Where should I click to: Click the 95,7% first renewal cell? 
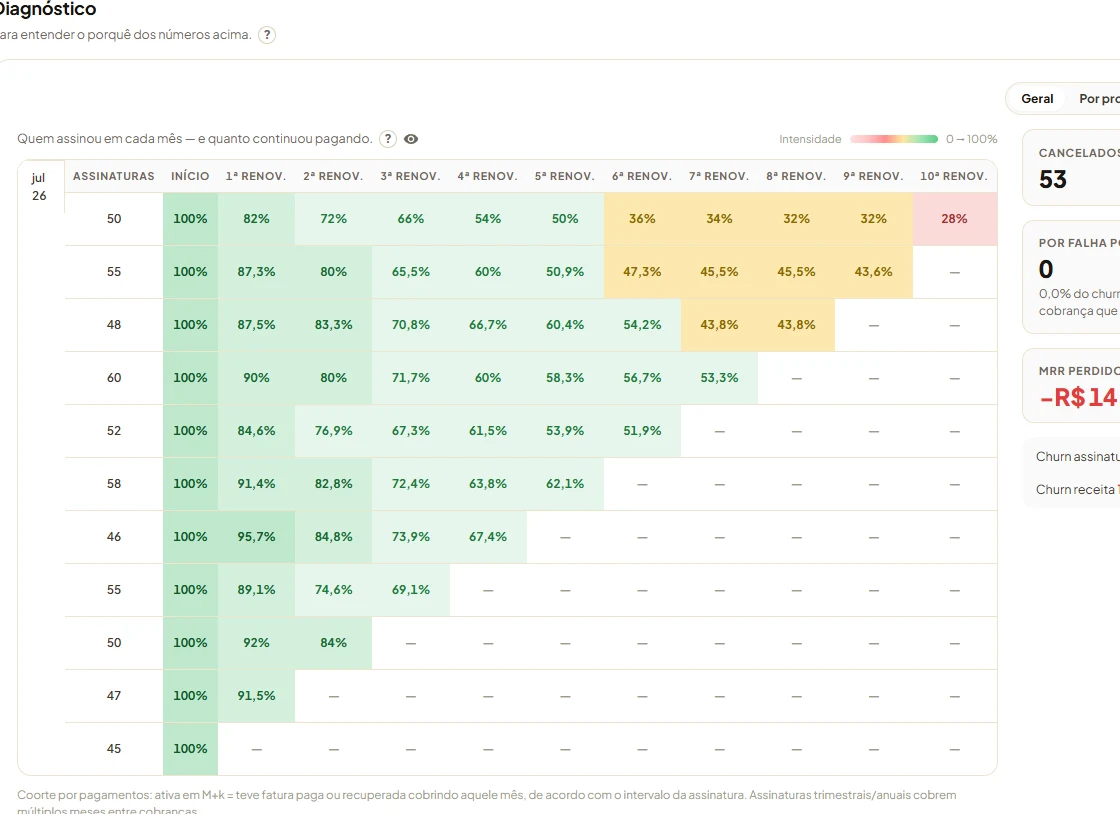[x=256, y=537]
